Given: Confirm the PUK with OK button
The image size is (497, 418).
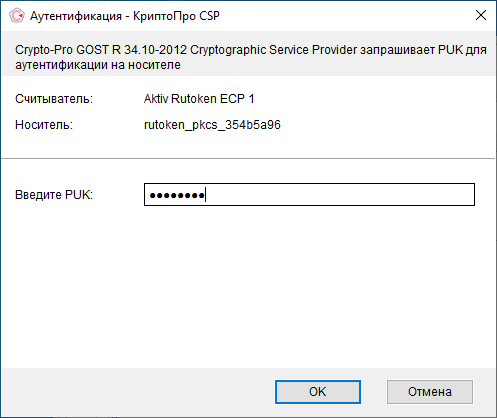Looking at the screenshot, I should 318,392.
